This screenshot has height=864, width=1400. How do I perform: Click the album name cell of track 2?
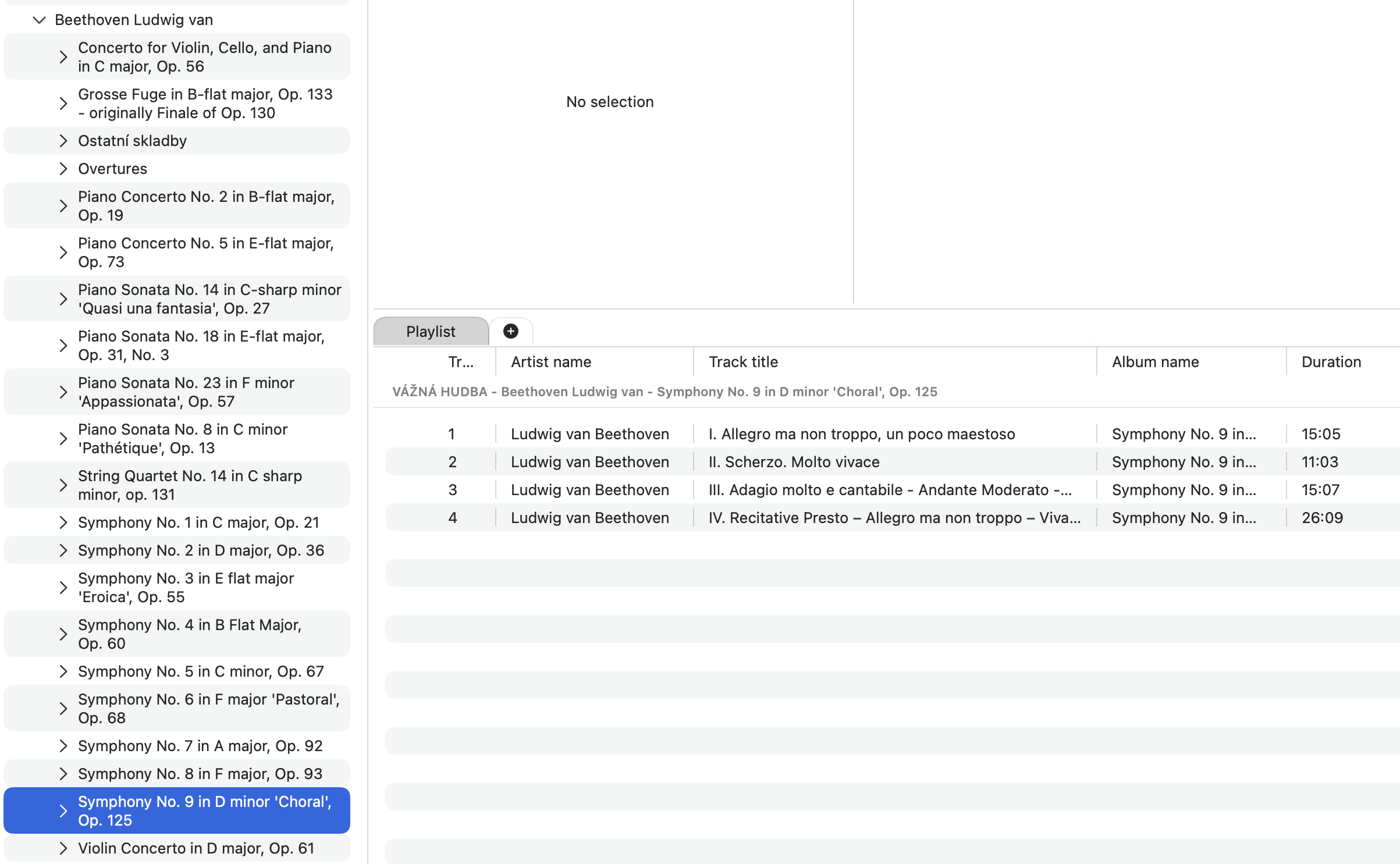(1184, 462)
